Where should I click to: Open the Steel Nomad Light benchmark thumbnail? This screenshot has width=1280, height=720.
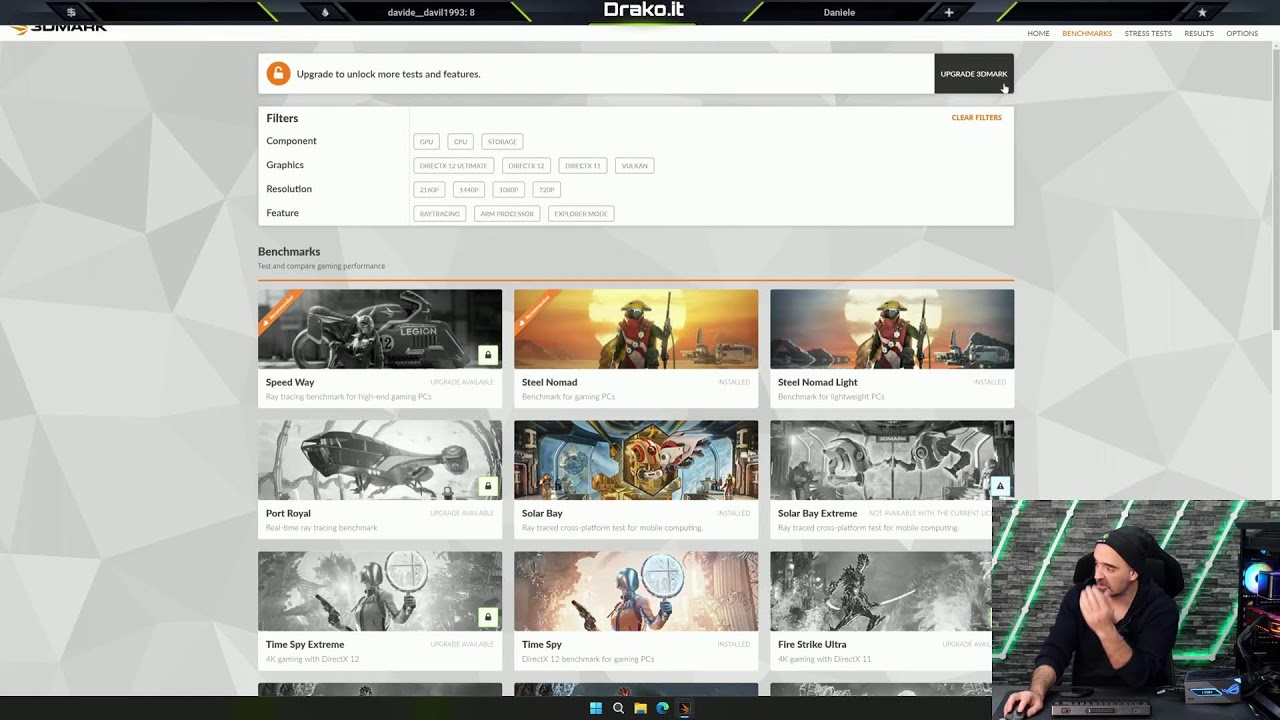coord(892,329)
